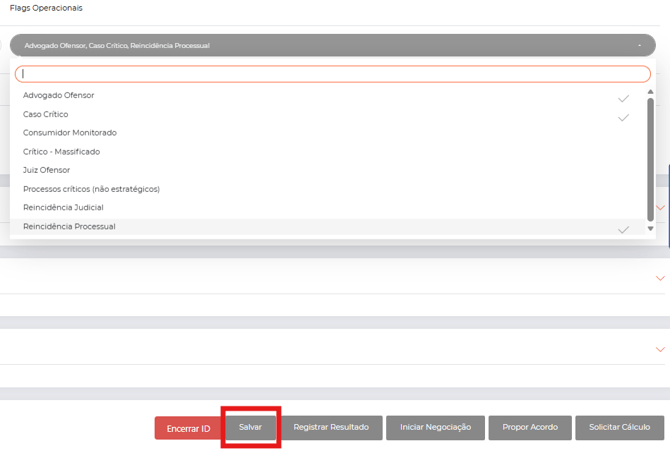The height and width of the screenshot is (453, 670).
Task: Select the Crítico - Massificado flag
Action: click(x=62, y=152)
